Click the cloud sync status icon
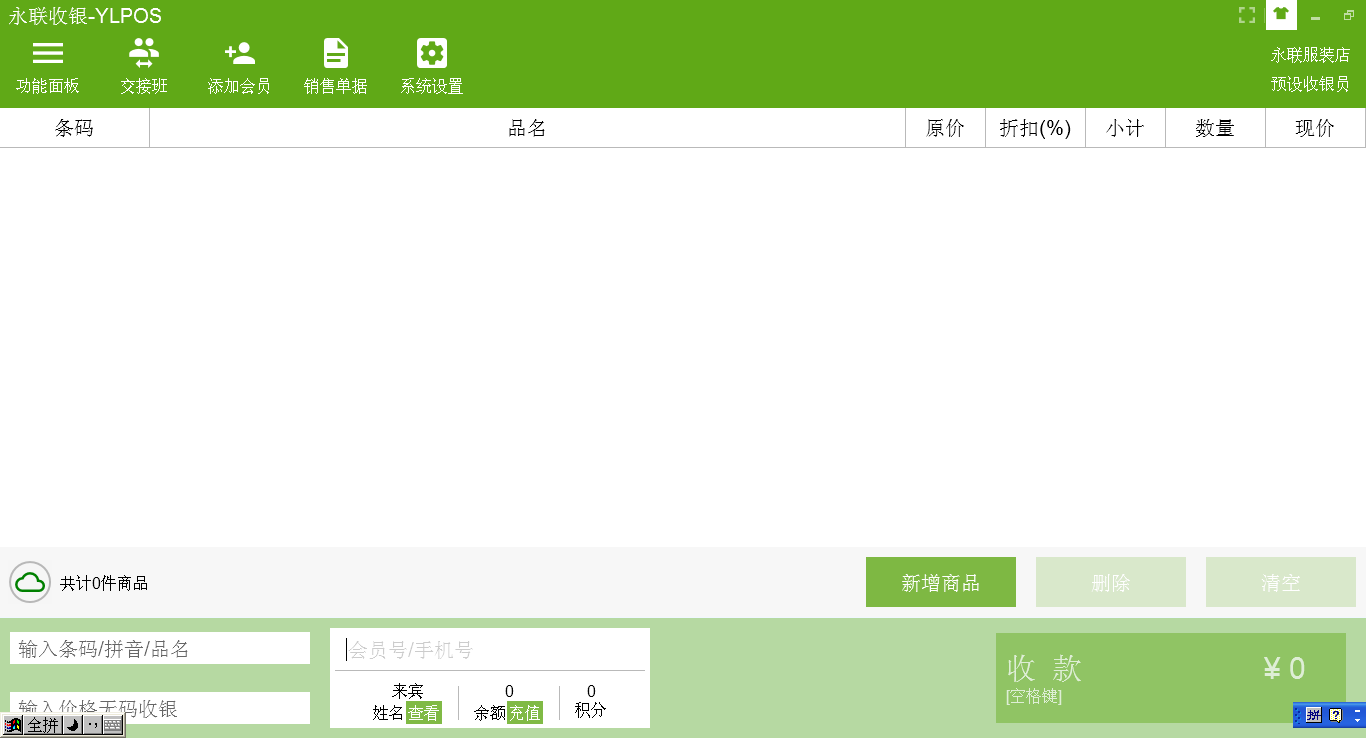The height and width of the screenshot is (738, 1366). click(x=29, y=581)
